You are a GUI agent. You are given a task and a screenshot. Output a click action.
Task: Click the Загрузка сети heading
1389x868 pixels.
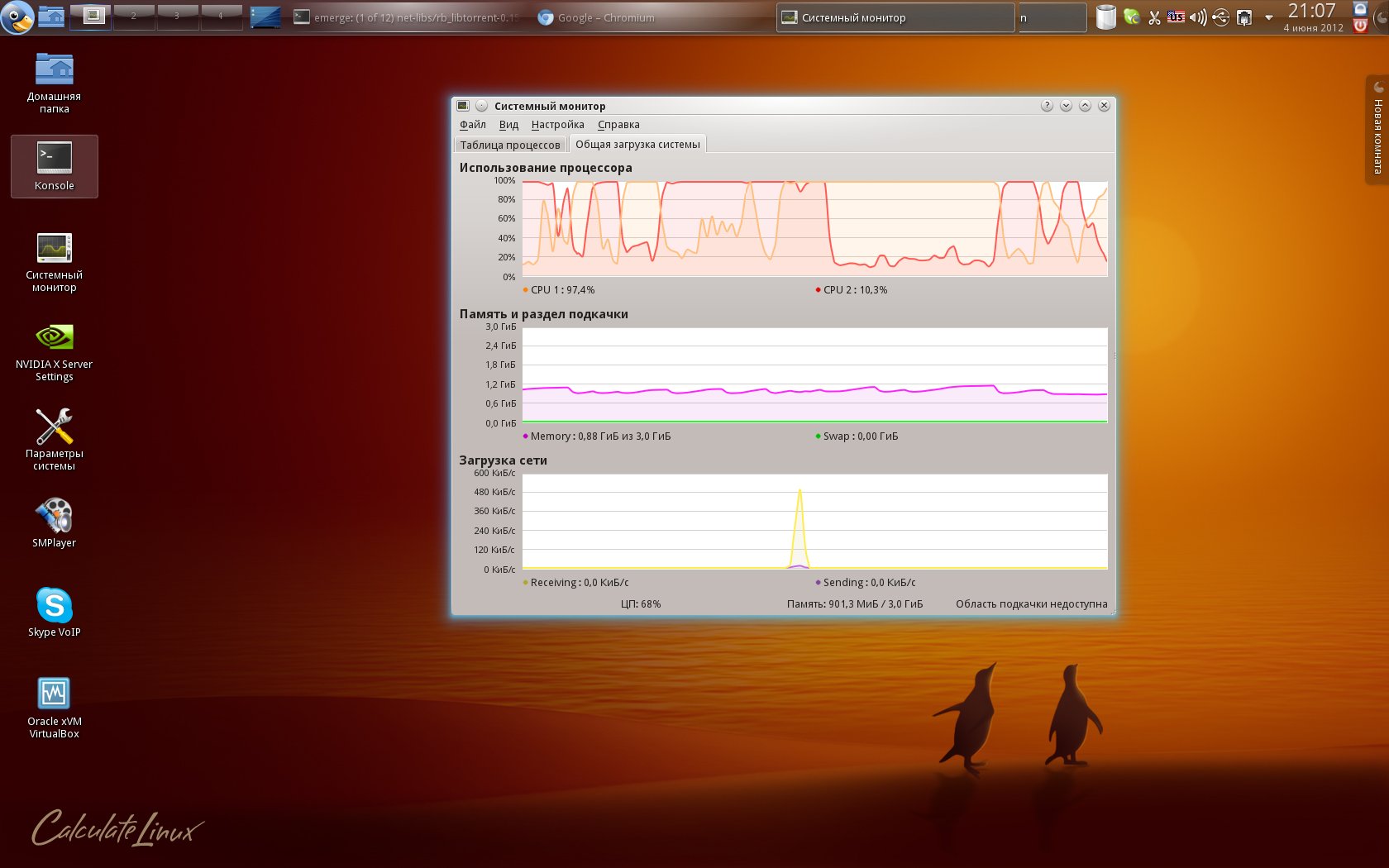click(503, 460)
